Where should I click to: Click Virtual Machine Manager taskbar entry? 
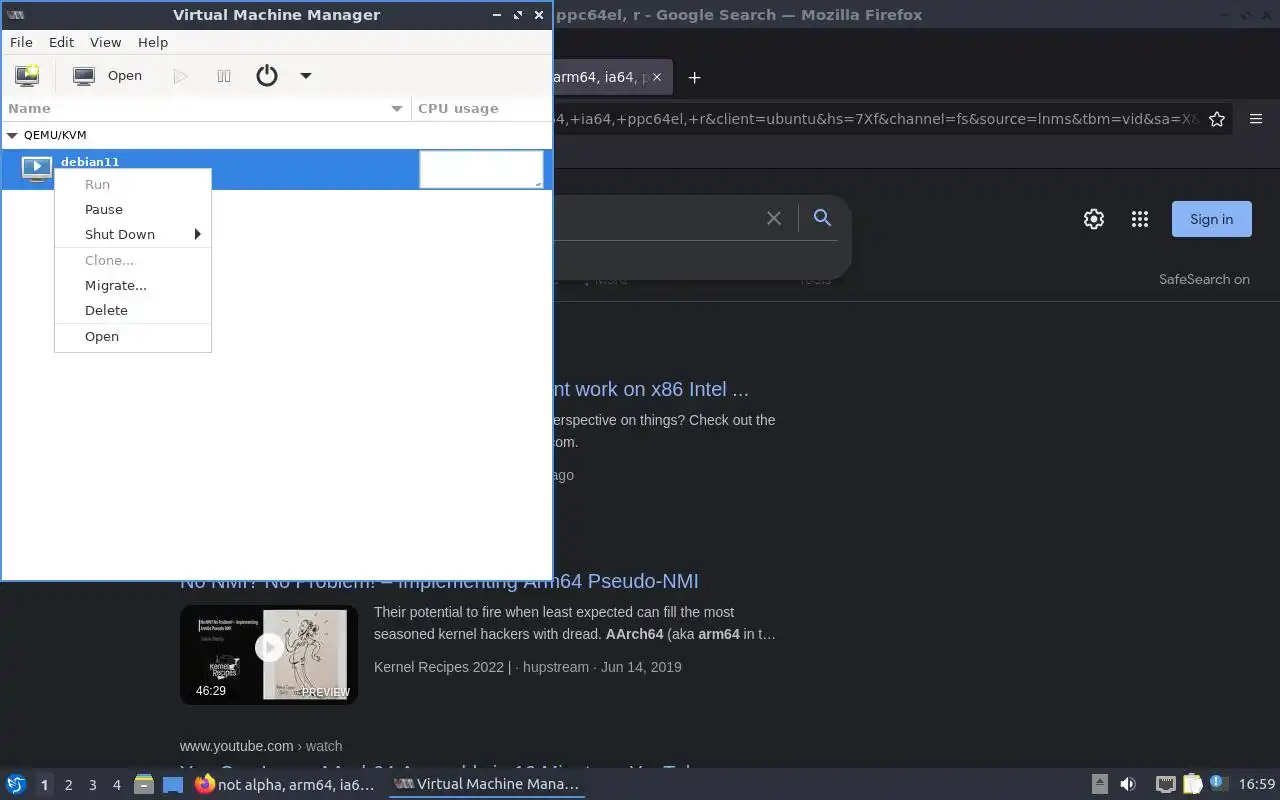click(487, 784)
